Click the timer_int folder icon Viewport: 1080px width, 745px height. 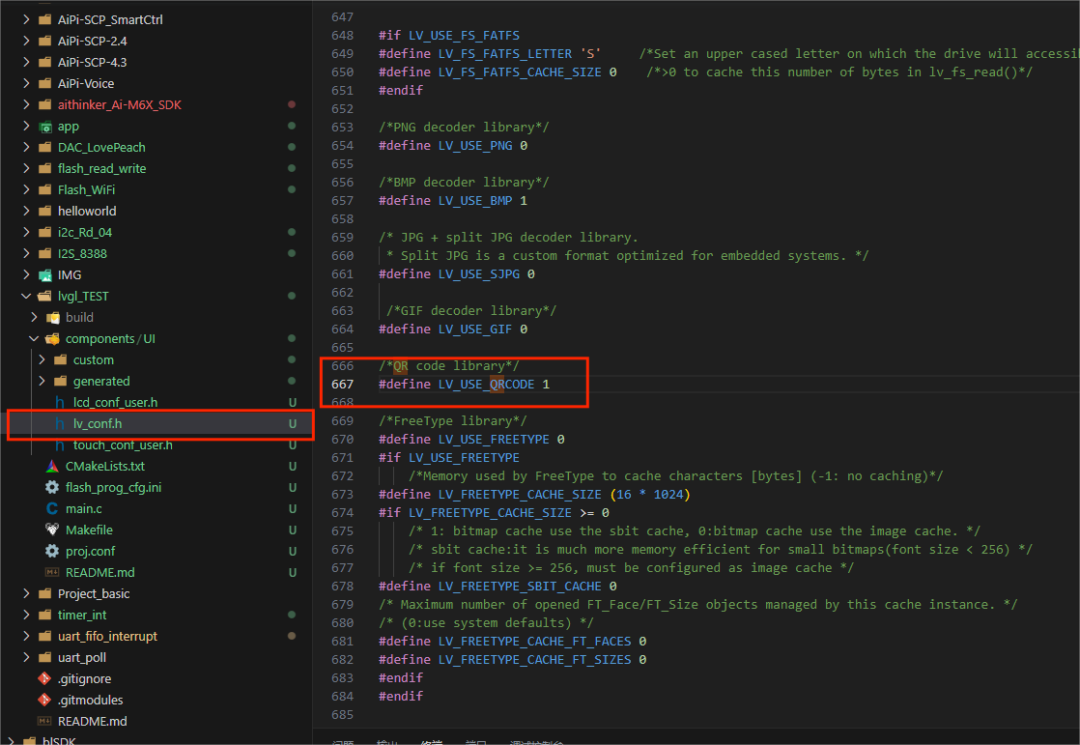point(45,615)
